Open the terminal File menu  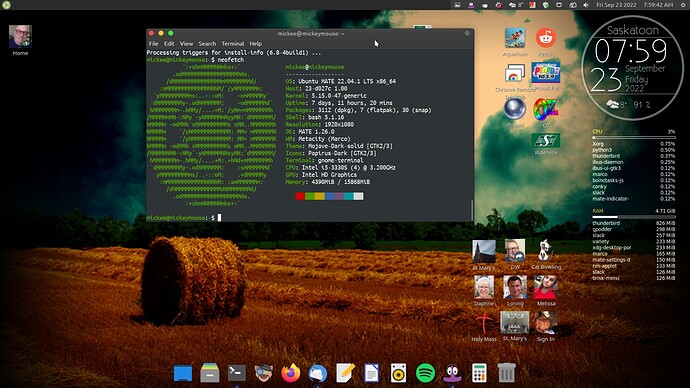coord(154,44)
